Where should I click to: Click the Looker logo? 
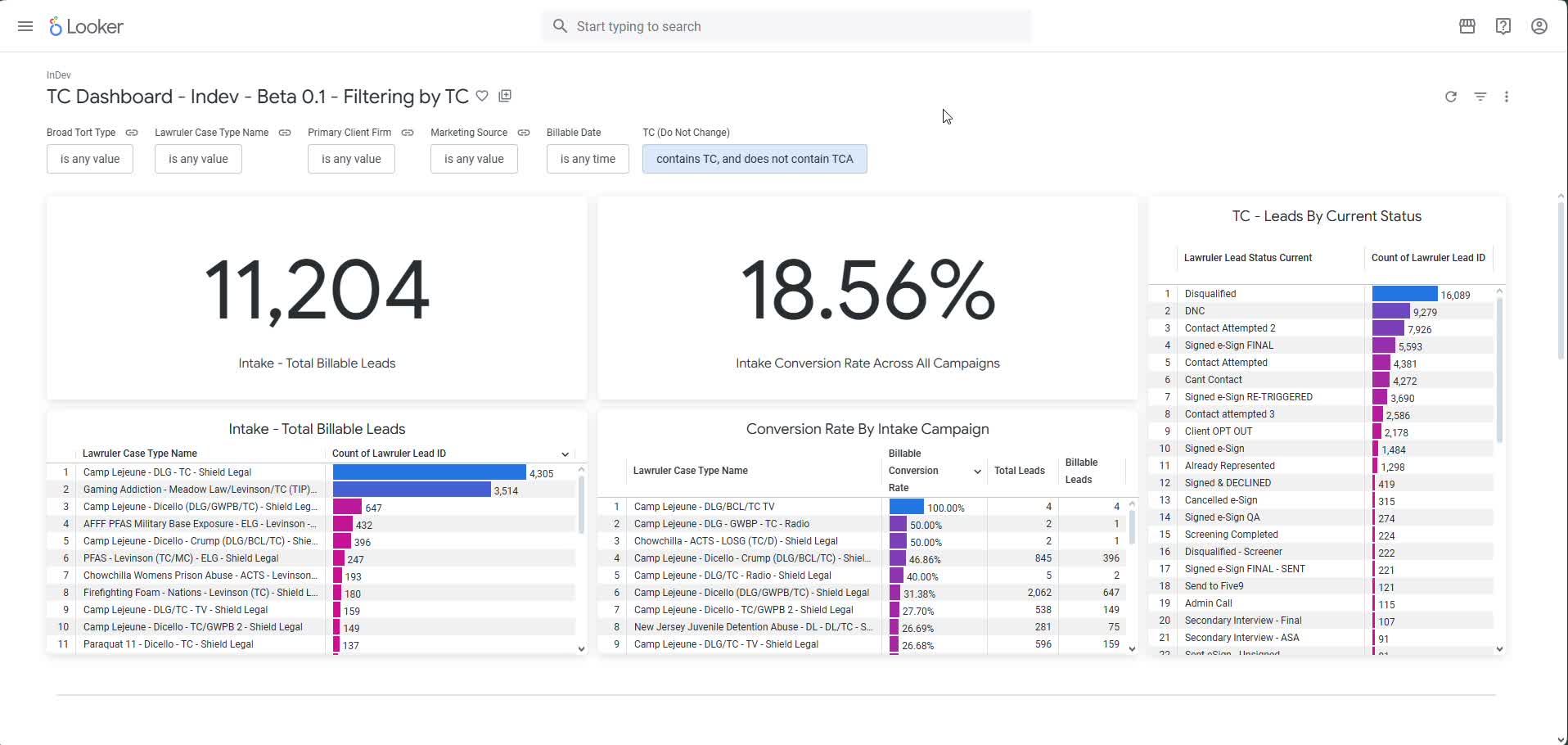point(86,26)
